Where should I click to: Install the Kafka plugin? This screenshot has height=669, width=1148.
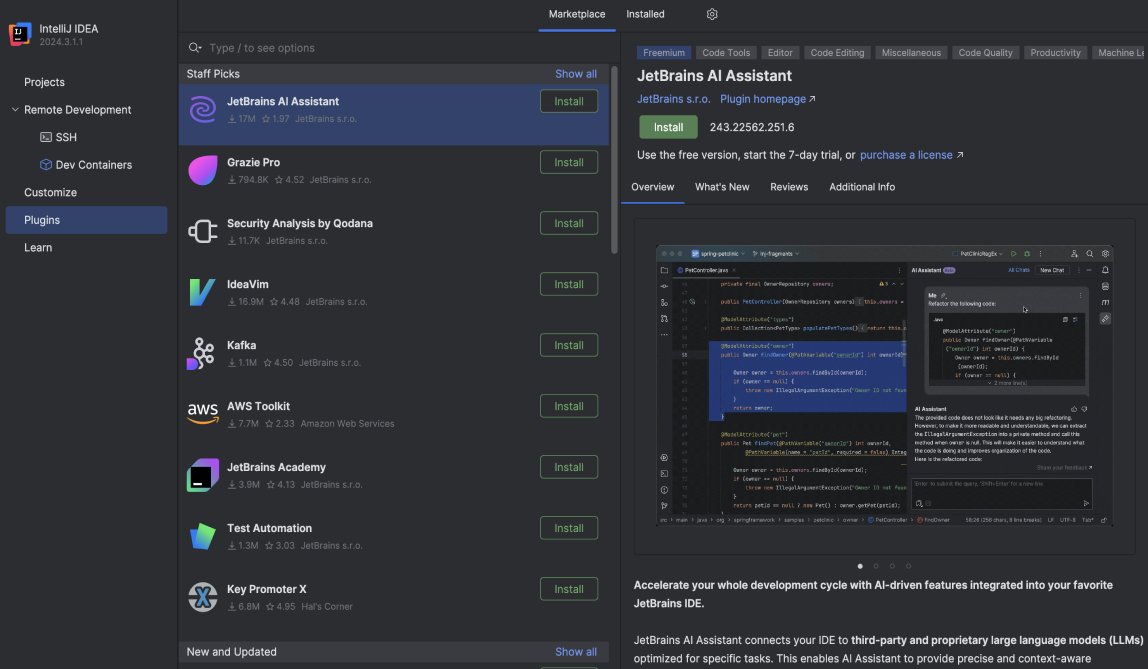pyautogui.click(x=569, y=345)
